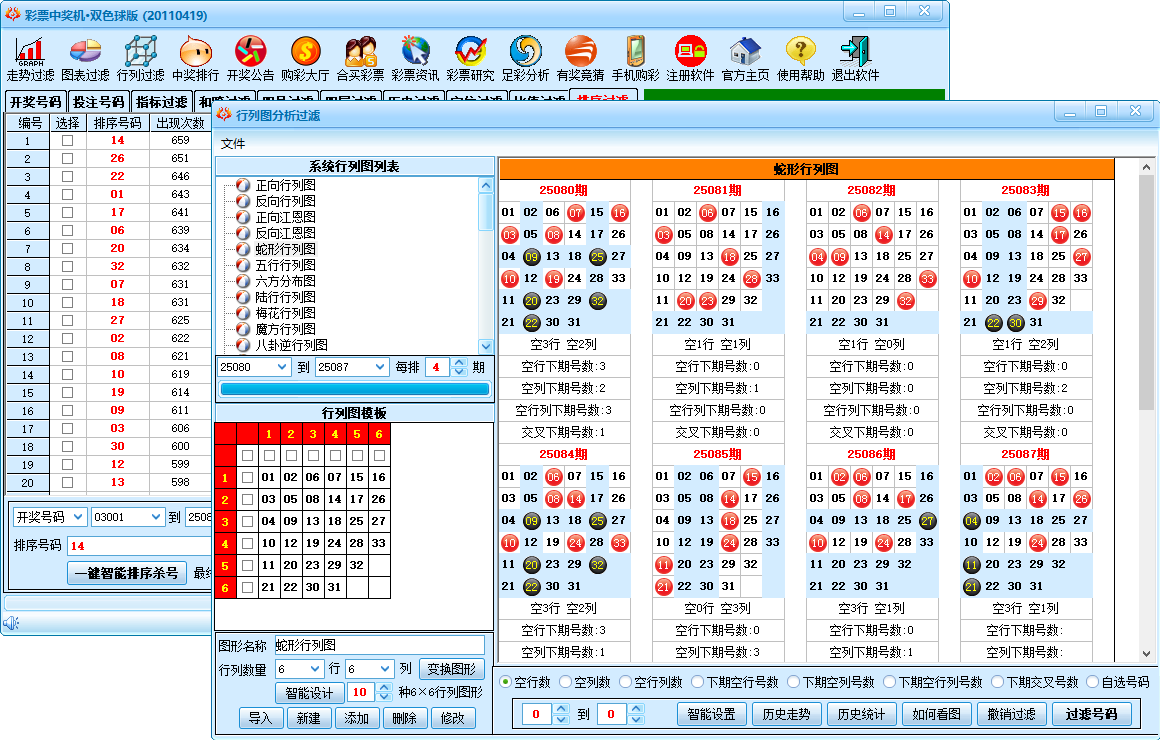Screen dimensions: 1160x740
Task: Click the 官方主页 home page icon
Action: 745,59
